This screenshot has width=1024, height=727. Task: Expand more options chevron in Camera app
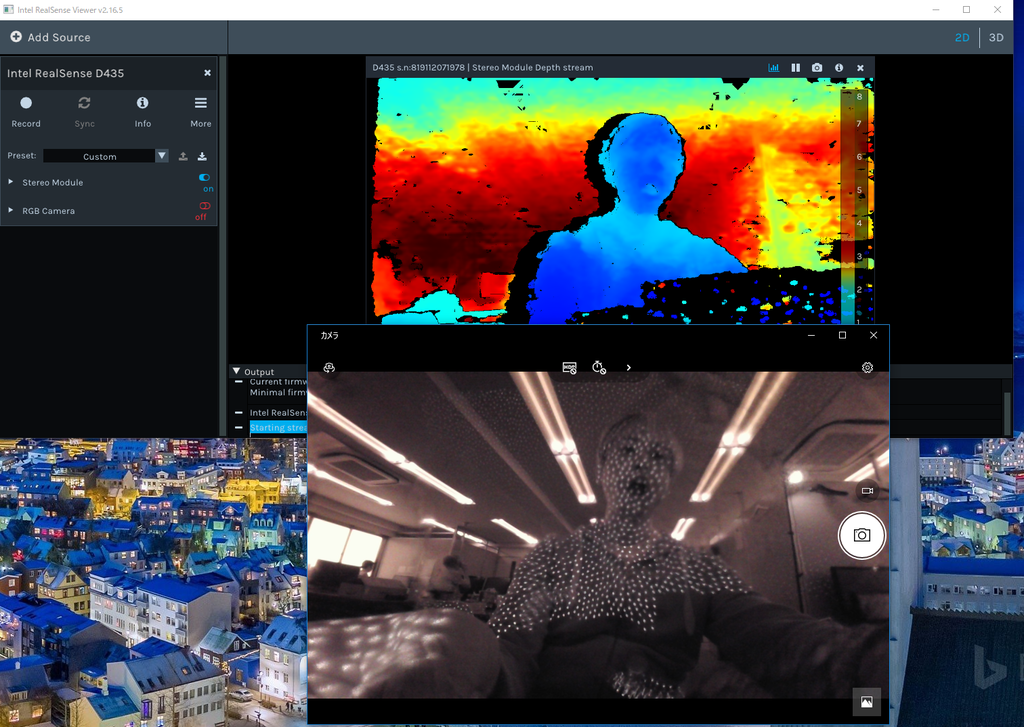click(x=628, y=368)
